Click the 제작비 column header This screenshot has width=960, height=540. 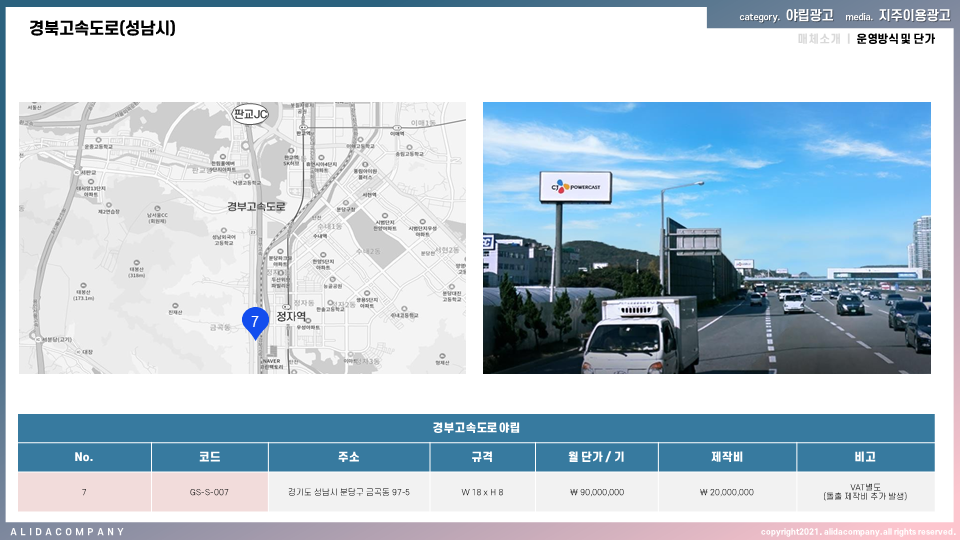[x=727, y=457]
